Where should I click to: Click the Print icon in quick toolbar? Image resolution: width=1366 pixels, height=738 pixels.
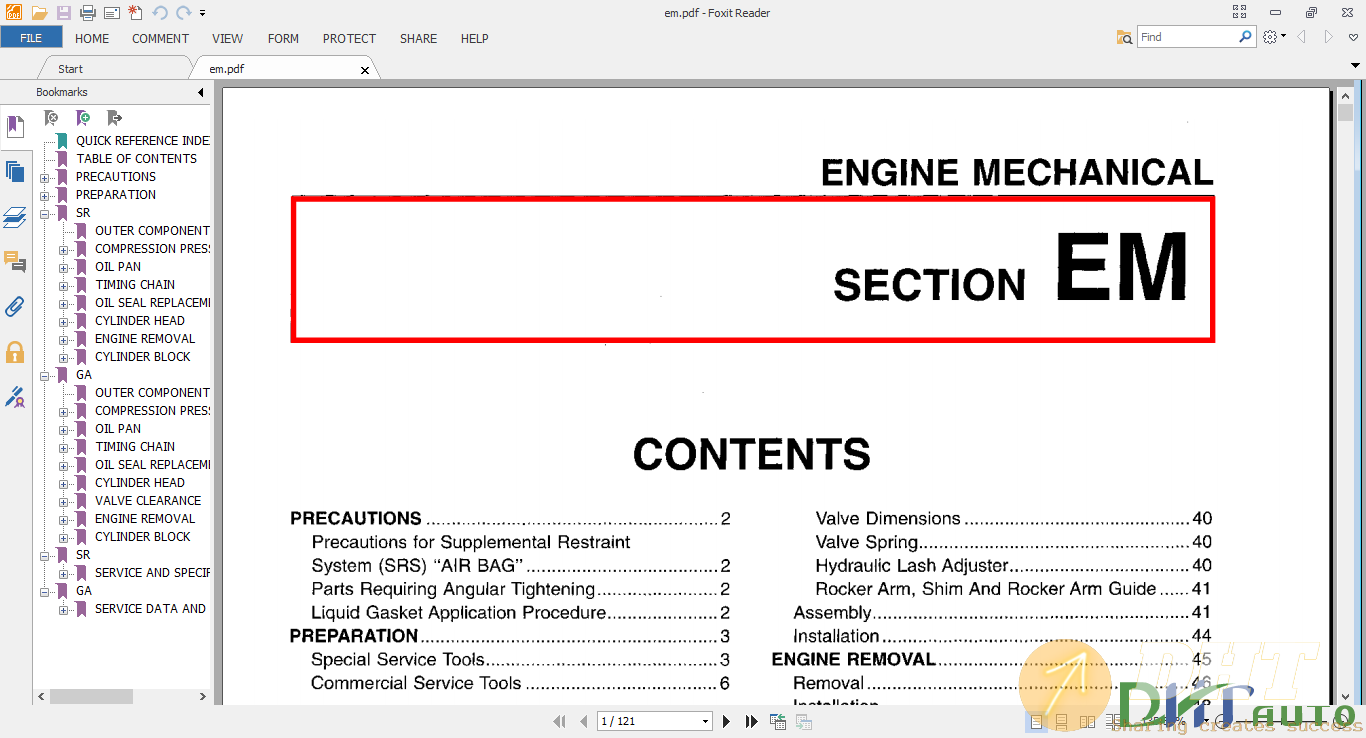pyautogui.click(x=88, y=13)
